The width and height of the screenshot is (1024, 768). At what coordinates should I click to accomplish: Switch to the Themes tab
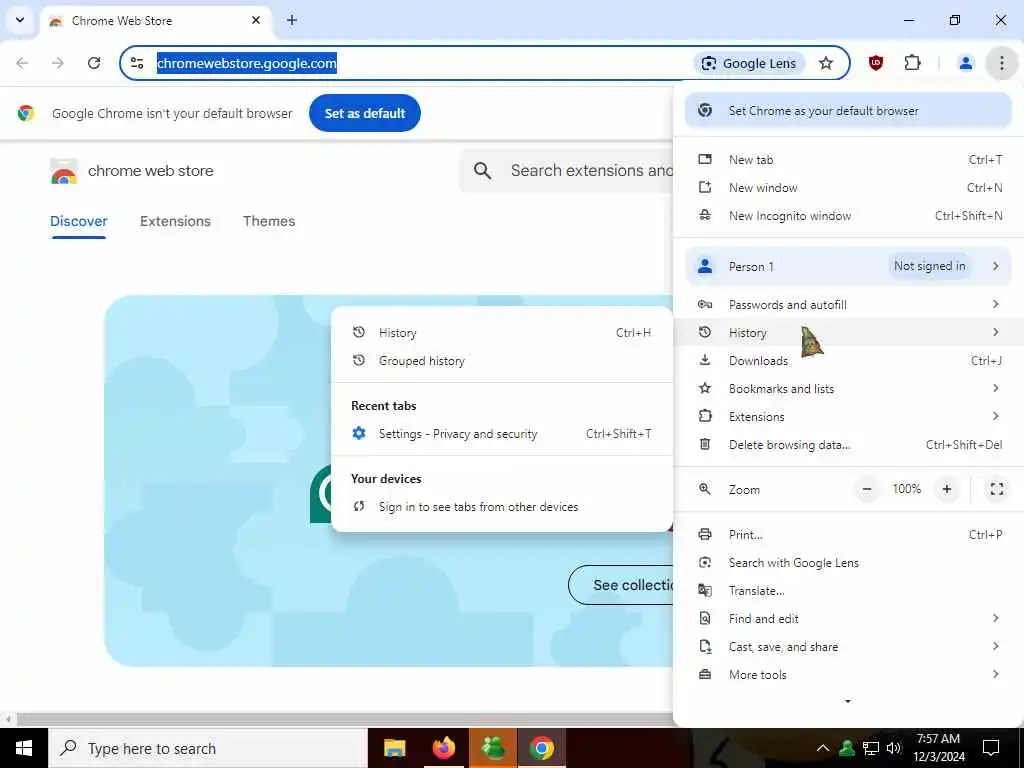(269, 221)
